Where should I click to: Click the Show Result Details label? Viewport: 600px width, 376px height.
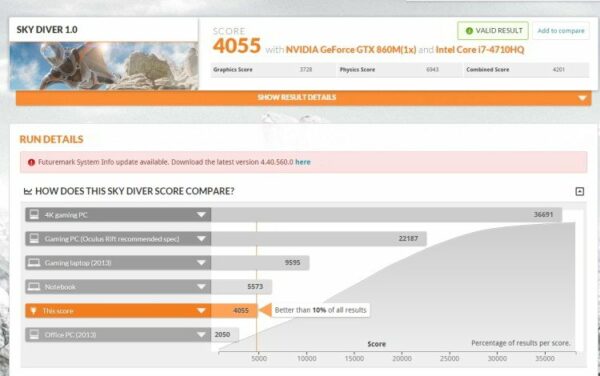(x=297, y=98)
